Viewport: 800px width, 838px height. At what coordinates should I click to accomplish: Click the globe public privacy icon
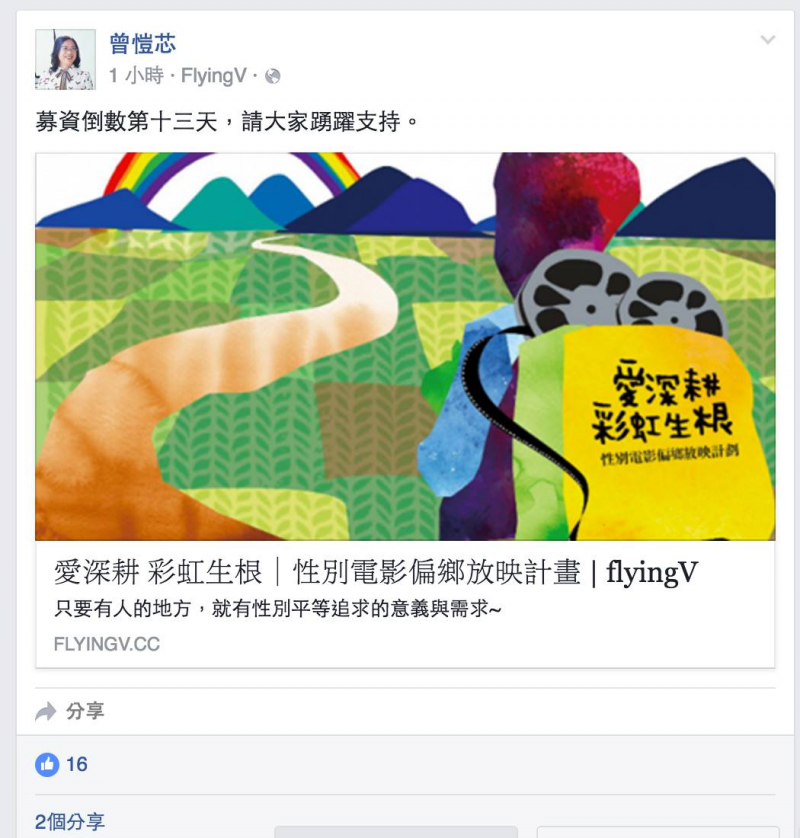273,76
